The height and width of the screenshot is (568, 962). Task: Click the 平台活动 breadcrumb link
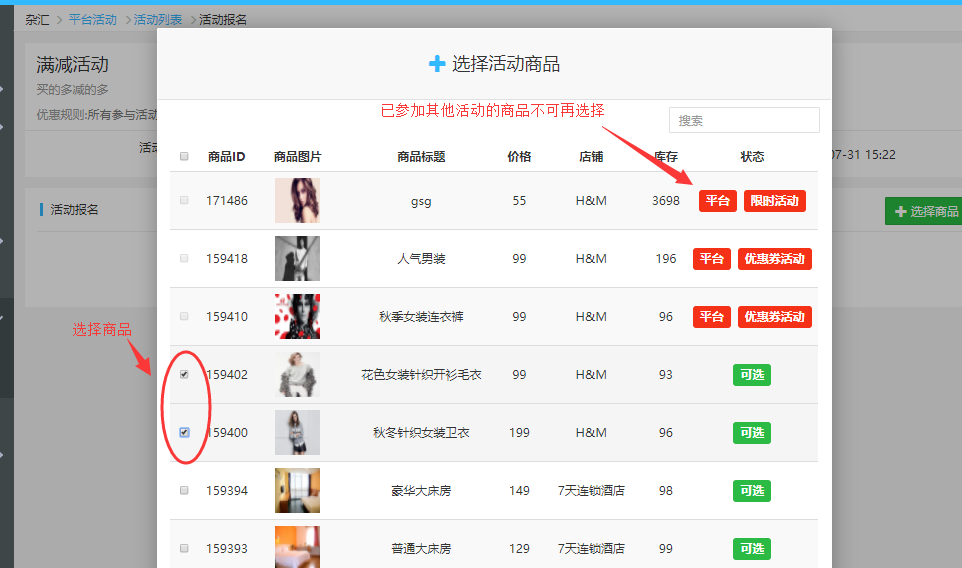[92, 19]
